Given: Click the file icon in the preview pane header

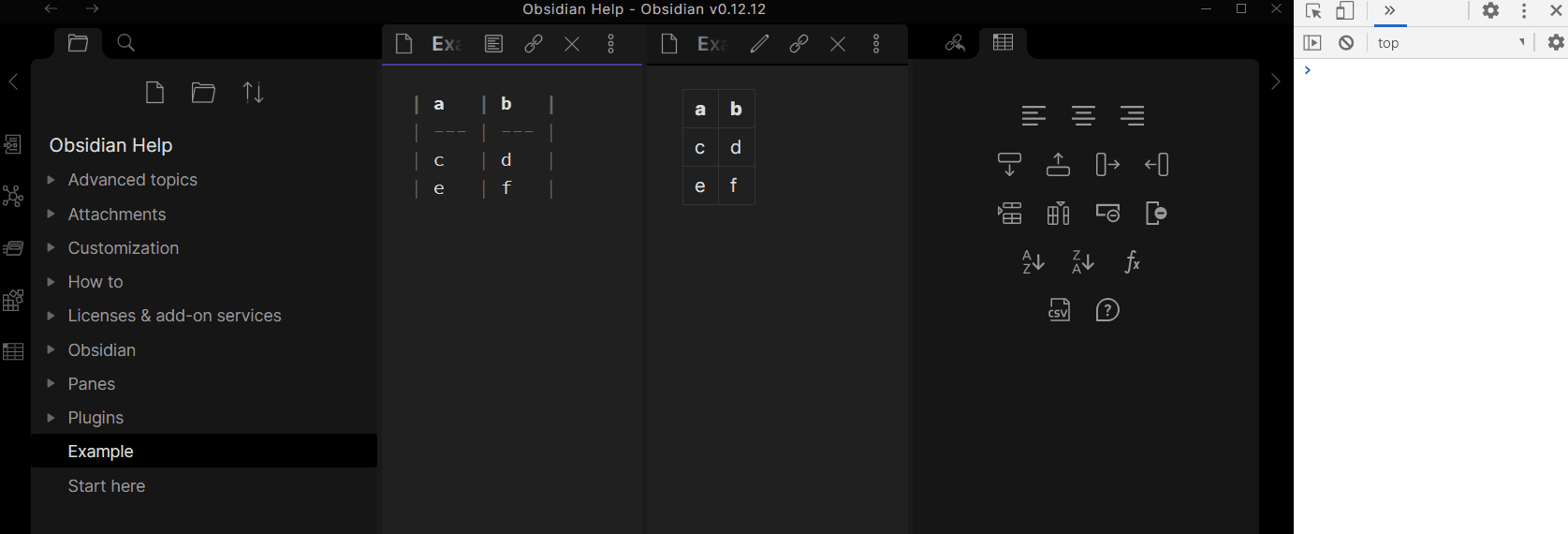Looking at the screenshot, I should 669,44.
